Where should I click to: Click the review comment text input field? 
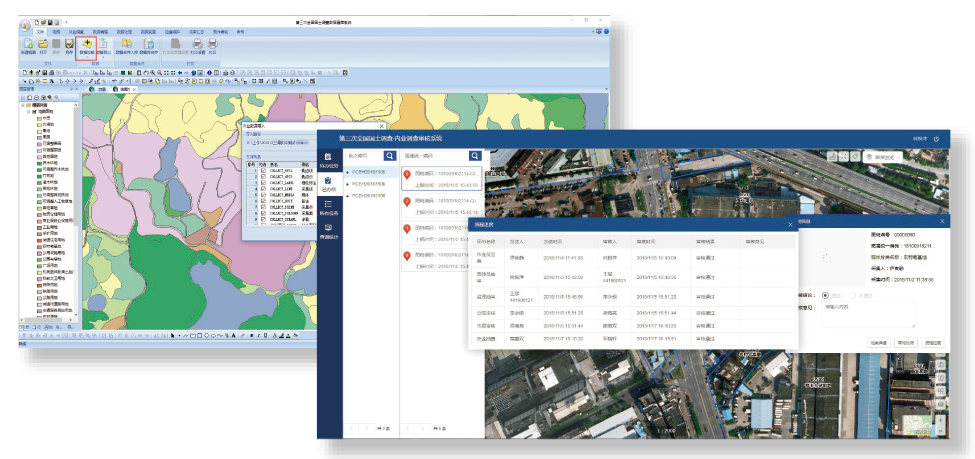click(x=871, y=316)
